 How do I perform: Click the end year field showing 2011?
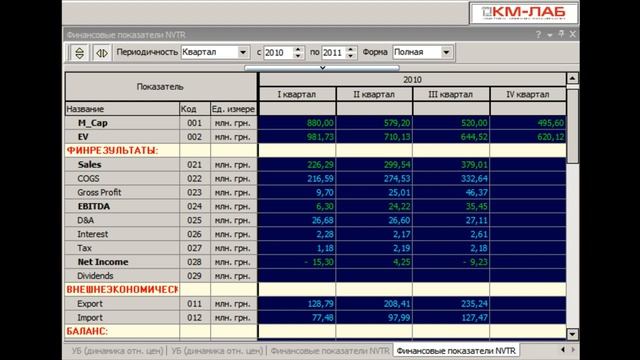(x=334, y=53)
